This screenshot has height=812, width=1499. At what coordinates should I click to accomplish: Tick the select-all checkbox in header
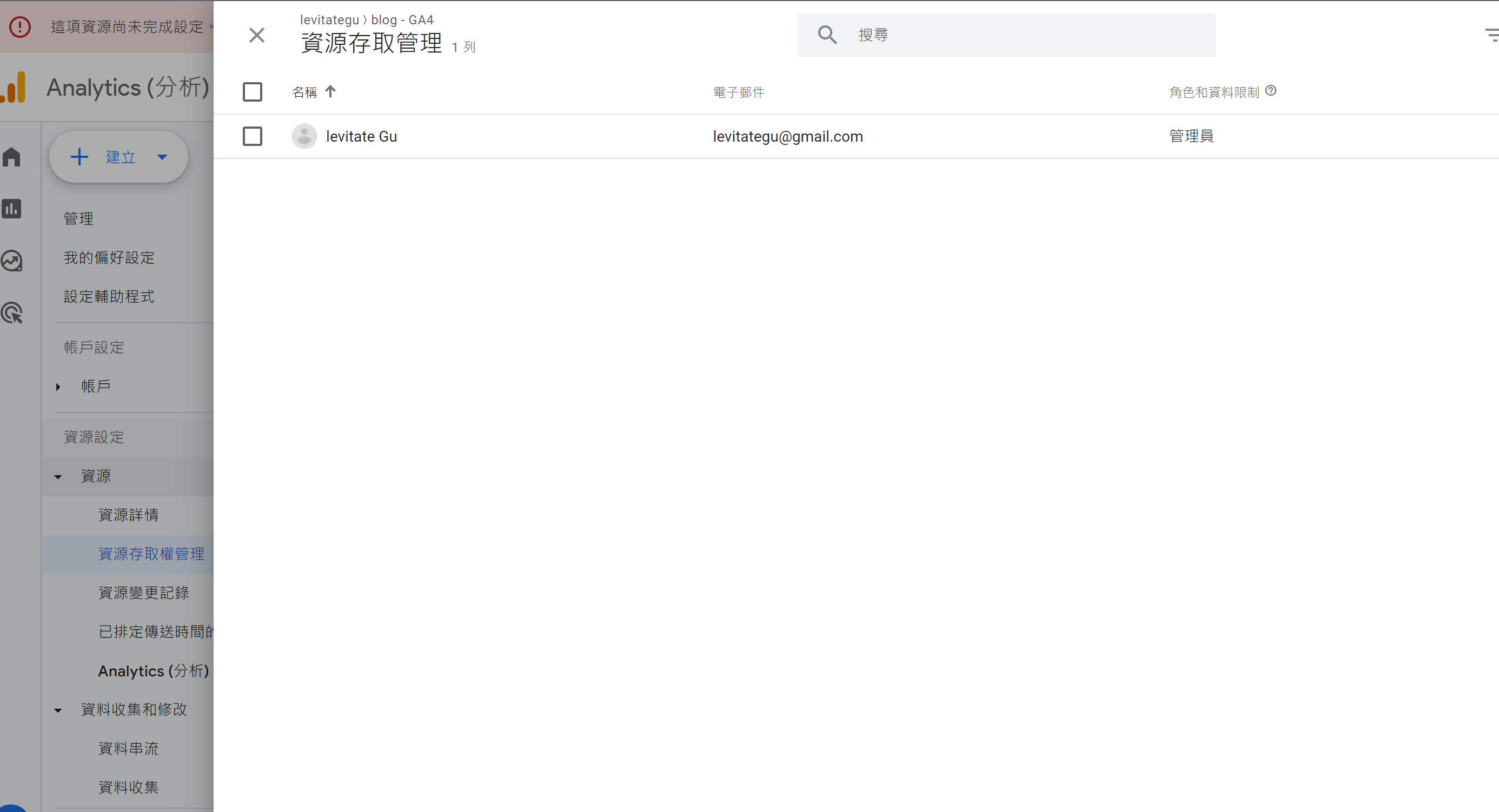252,92
